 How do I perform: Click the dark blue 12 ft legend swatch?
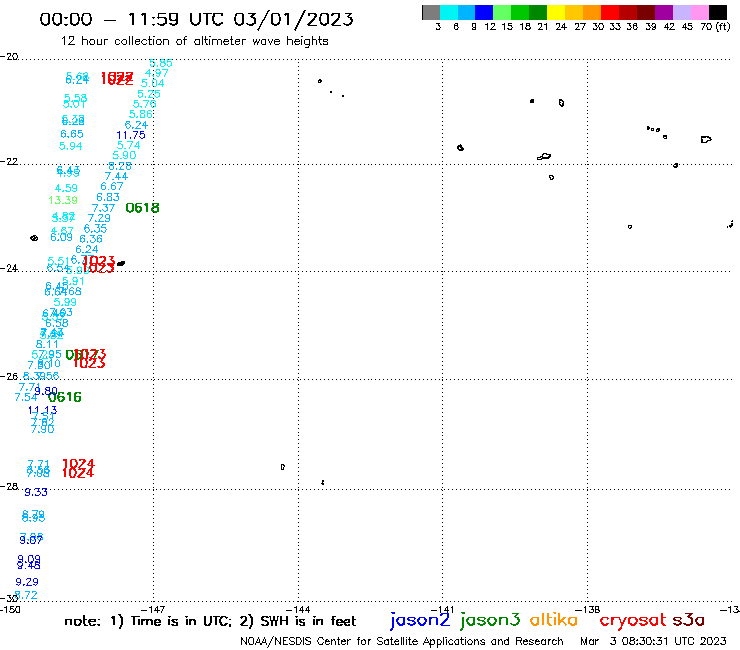(x=484, y=12)
